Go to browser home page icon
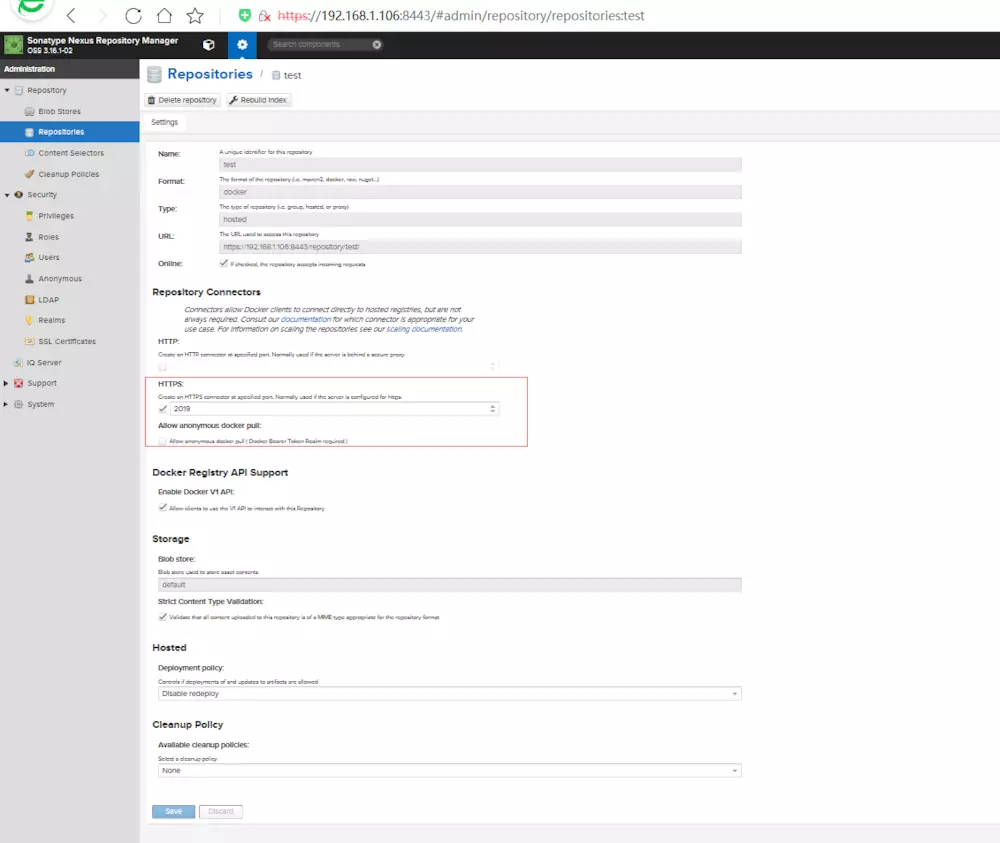The image size is (1000, 843). (x=165, y=15)
